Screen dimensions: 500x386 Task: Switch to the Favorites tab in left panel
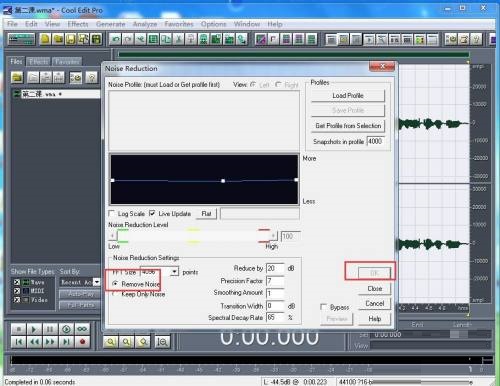[x=67, y=61]
